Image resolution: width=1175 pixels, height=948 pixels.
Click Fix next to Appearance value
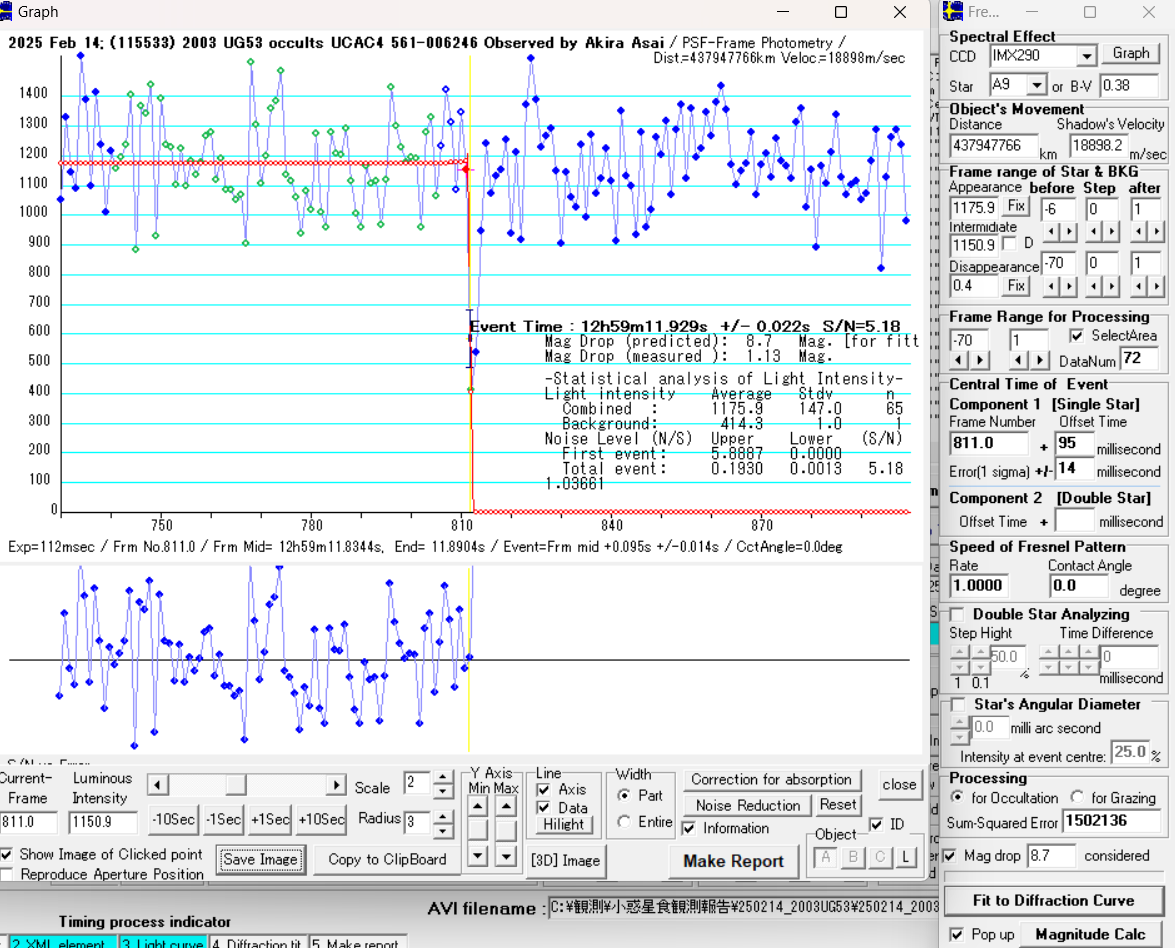(x=1016, y=206)
